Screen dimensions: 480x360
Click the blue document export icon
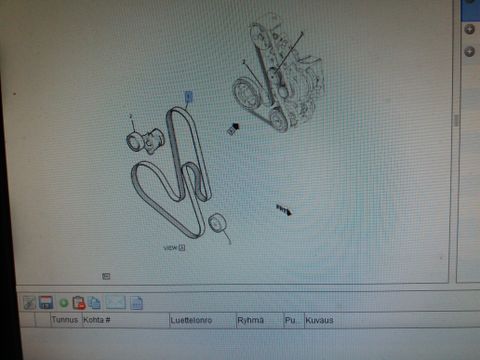pos(136,303)
